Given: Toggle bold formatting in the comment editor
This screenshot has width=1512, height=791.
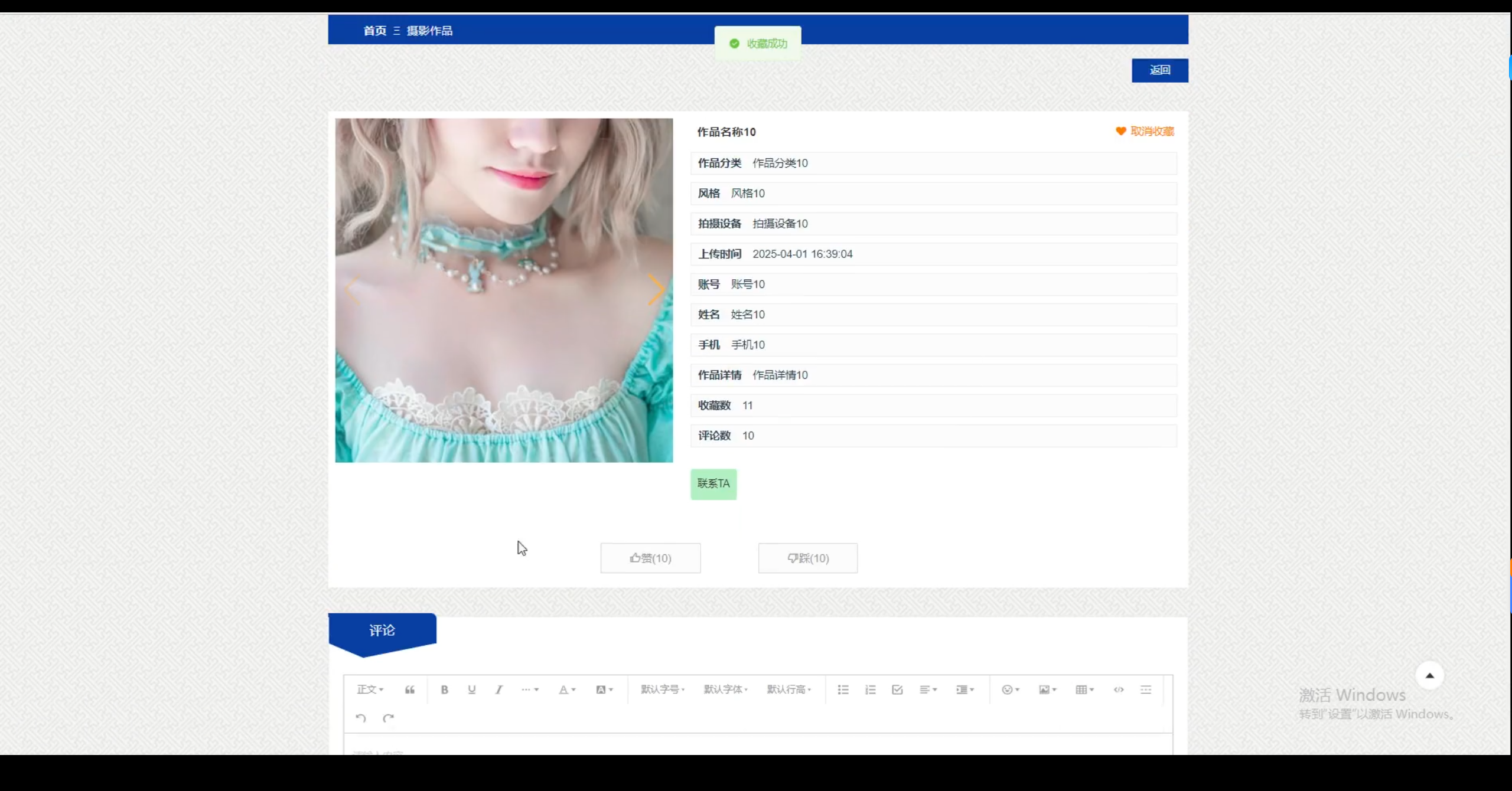Looking at the screenshot, I should (x=444, y=689).
